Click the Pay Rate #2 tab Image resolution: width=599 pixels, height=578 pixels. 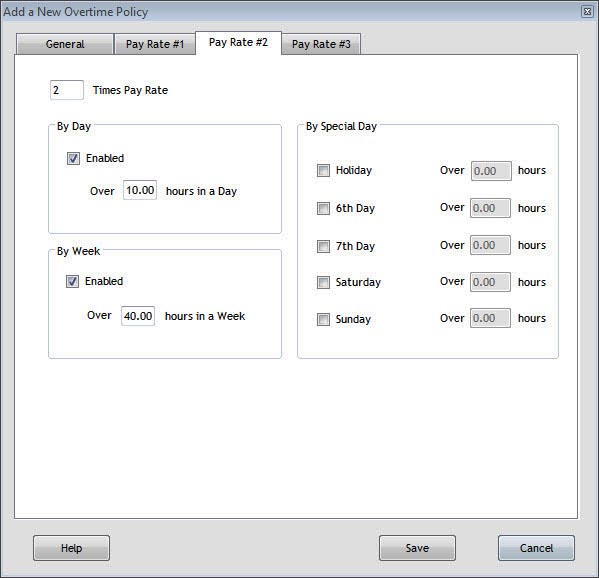[238, 42]
